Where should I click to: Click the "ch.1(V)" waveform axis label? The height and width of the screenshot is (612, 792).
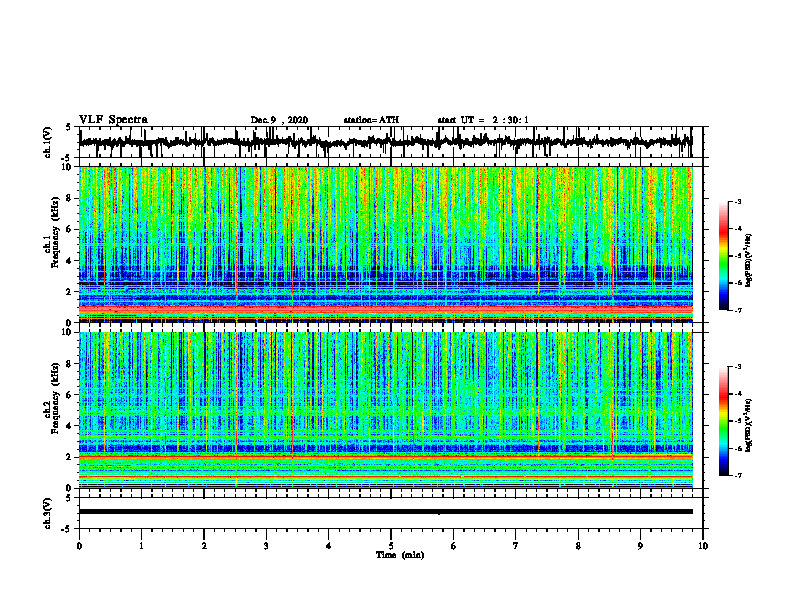coord(48,142)
